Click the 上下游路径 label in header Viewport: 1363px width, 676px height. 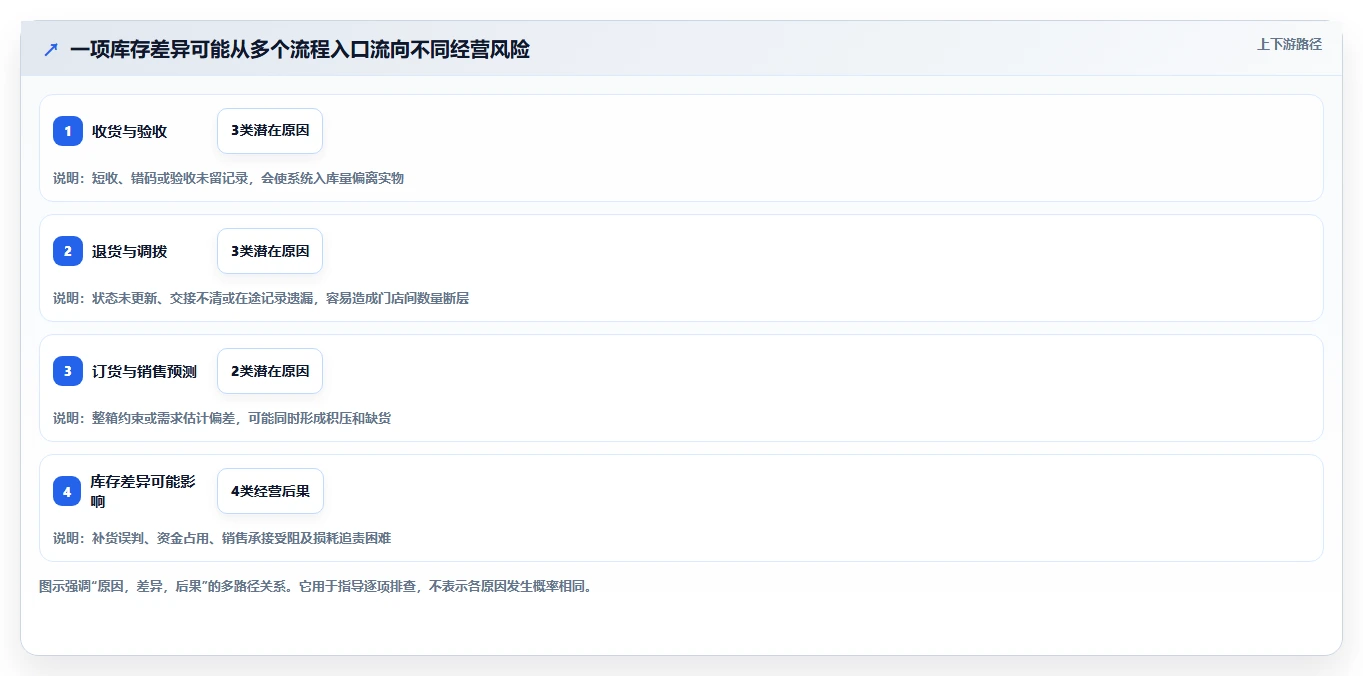click(1289, 44)
